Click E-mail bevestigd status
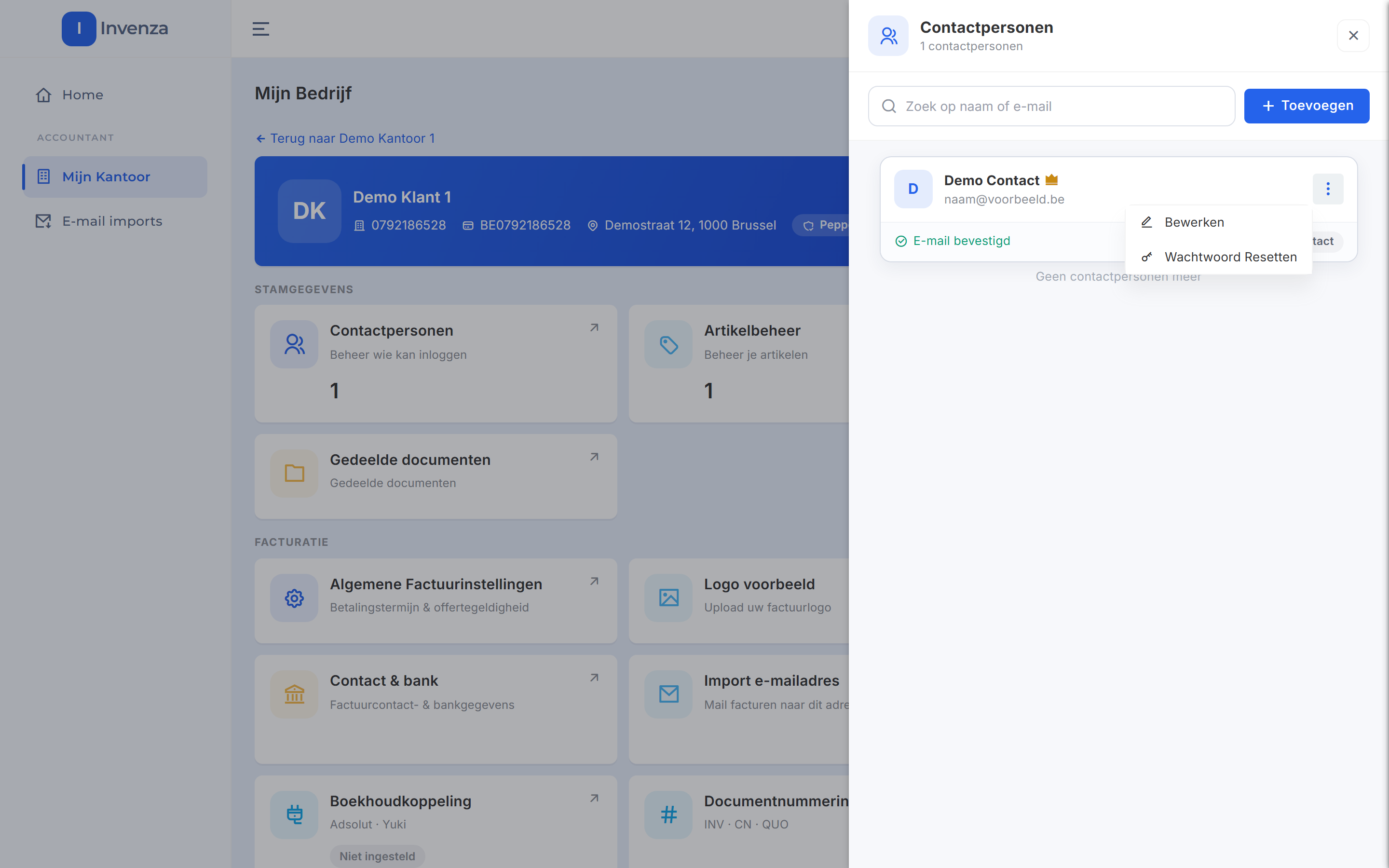This screenshot has height=868, width=1389. 953,241
